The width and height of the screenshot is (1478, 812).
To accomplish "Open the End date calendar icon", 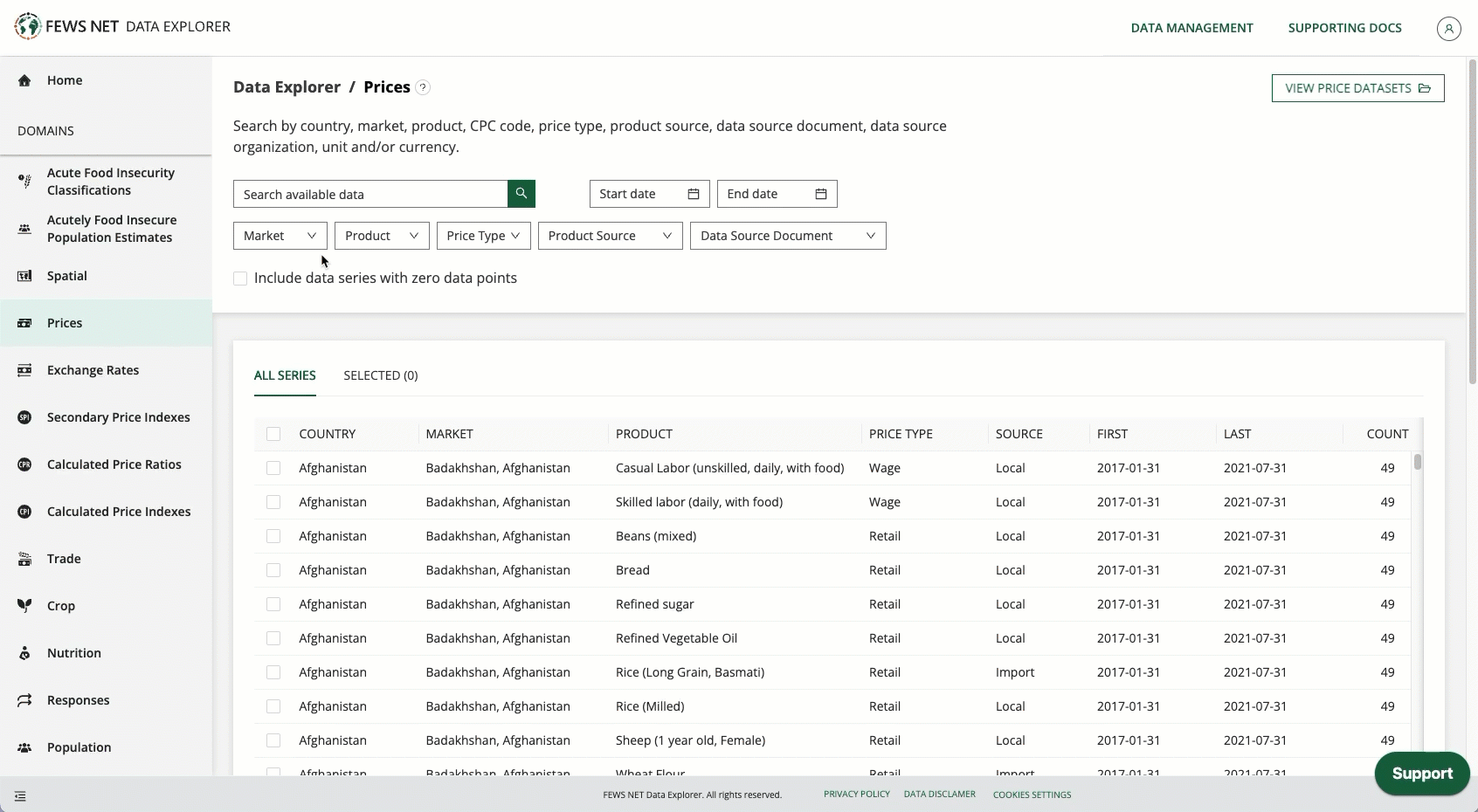I will point(821,194).
